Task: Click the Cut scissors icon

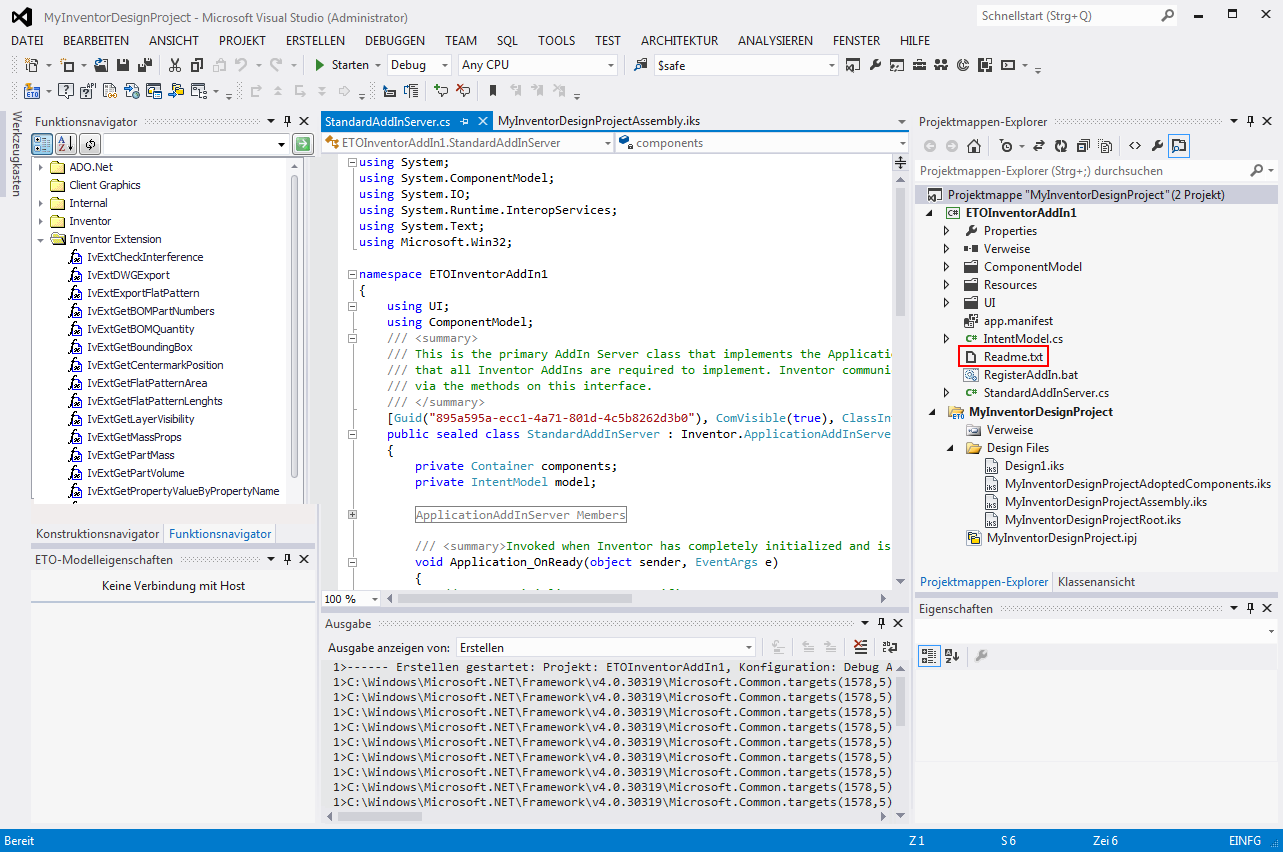Action: click(175, 65)
